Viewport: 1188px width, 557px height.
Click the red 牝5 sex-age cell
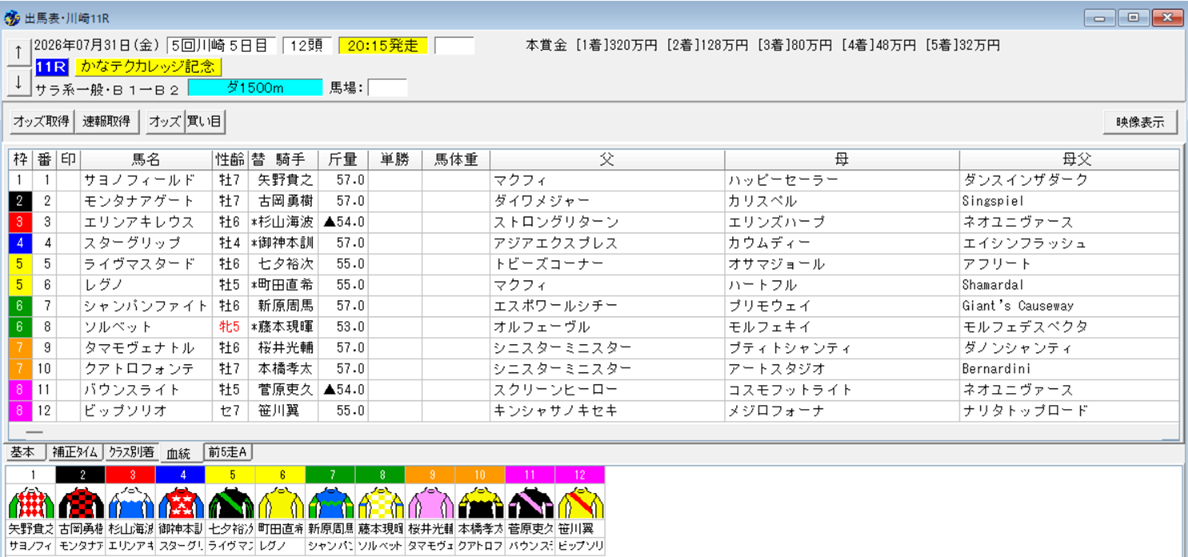[229, 327]
